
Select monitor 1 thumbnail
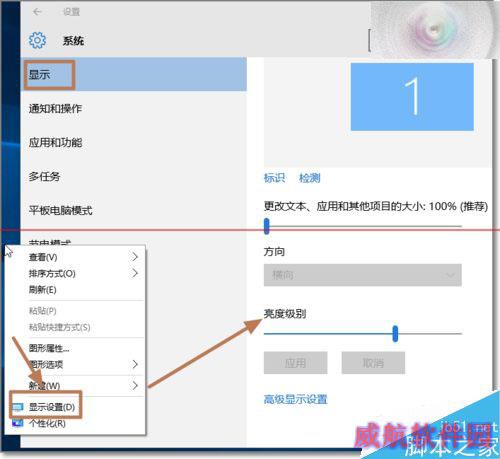[x=412, y=97]
